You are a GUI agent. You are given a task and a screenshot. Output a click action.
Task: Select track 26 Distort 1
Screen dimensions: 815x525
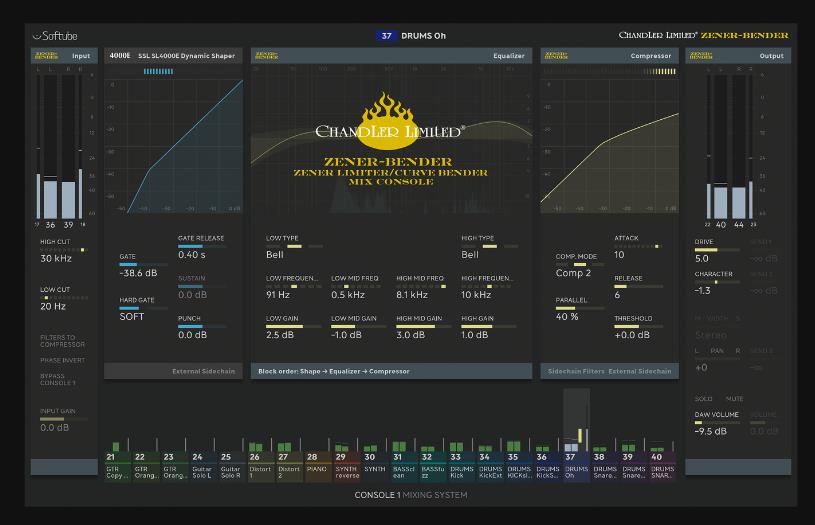pos(260,465)
